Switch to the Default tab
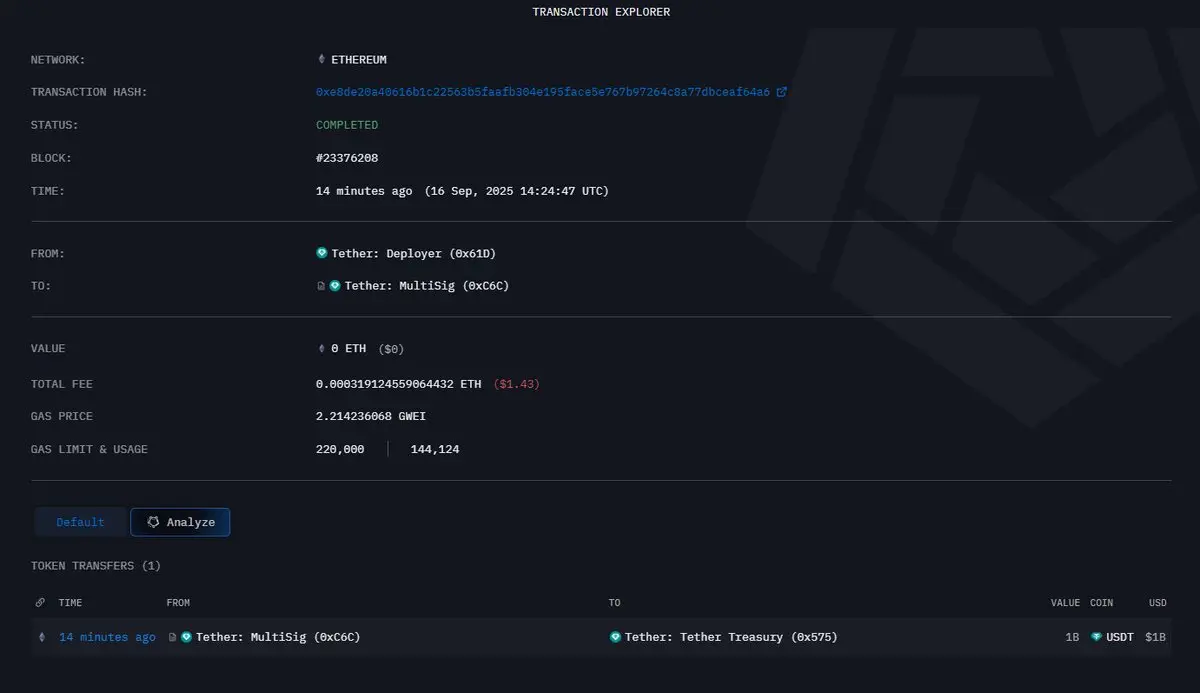 point(80,522)
